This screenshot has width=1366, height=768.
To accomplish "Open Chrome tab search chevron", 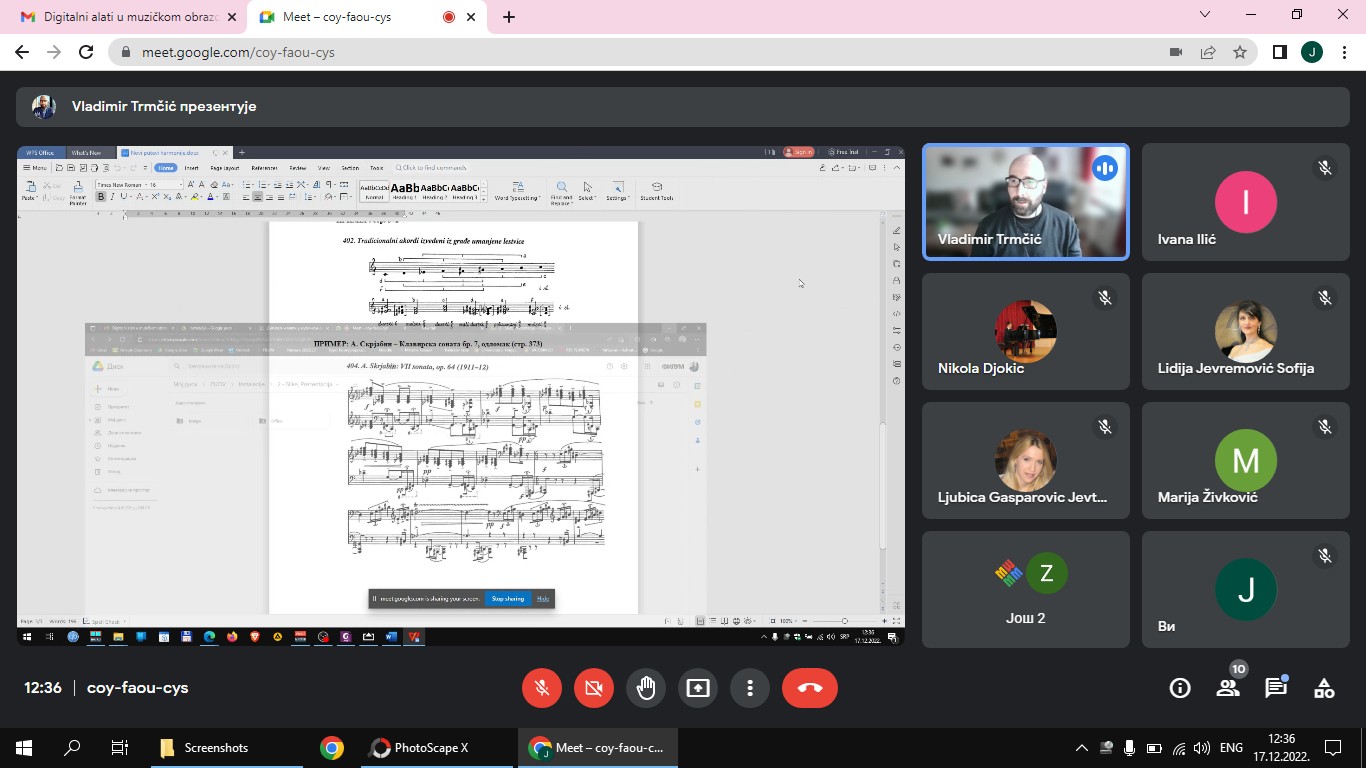I will (x=1205, y=15).
